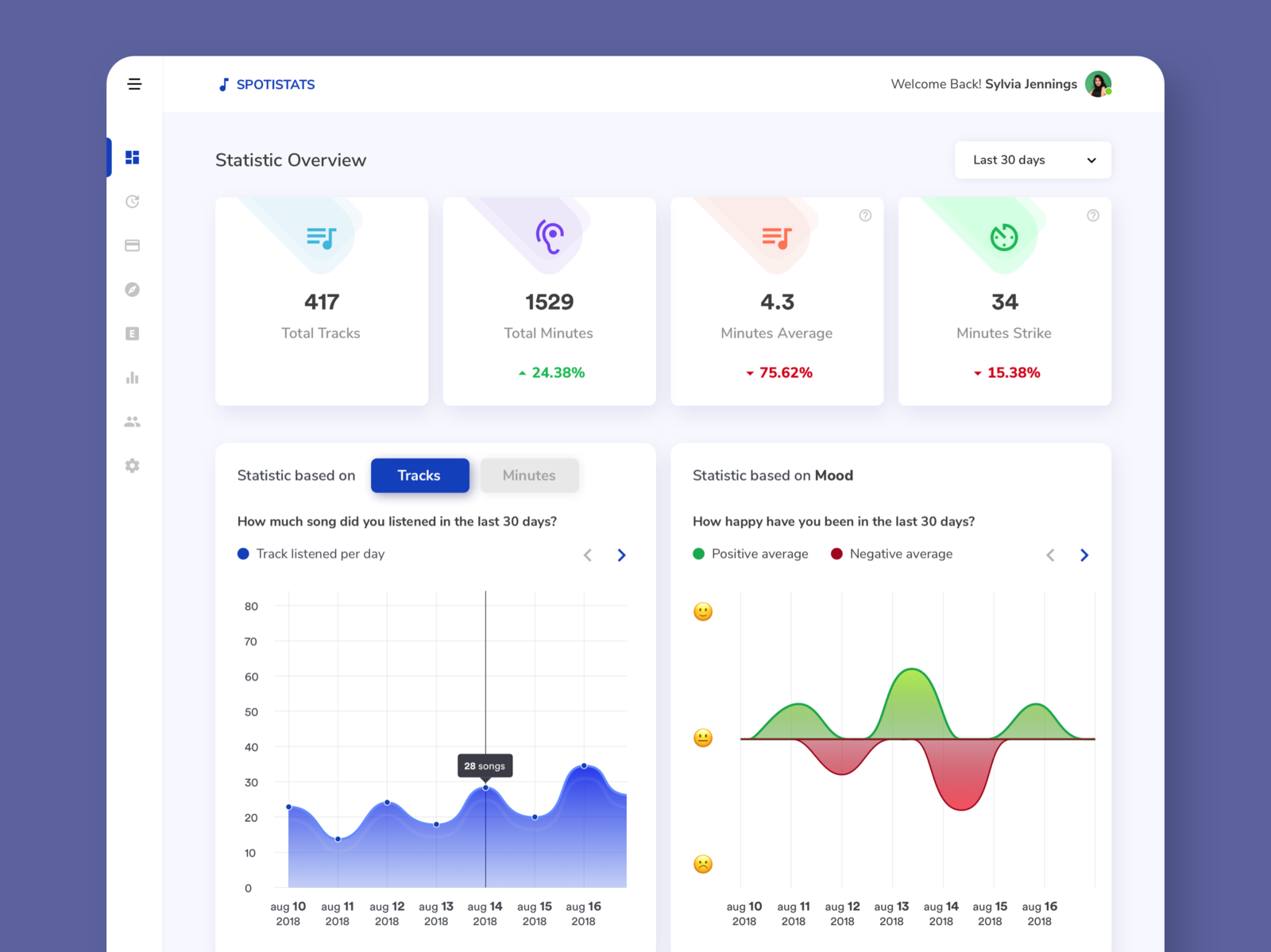This screenshot has width=1271, height=952.
Task: Click the Spotistats music note logo
Action: [x=224, y=84]
